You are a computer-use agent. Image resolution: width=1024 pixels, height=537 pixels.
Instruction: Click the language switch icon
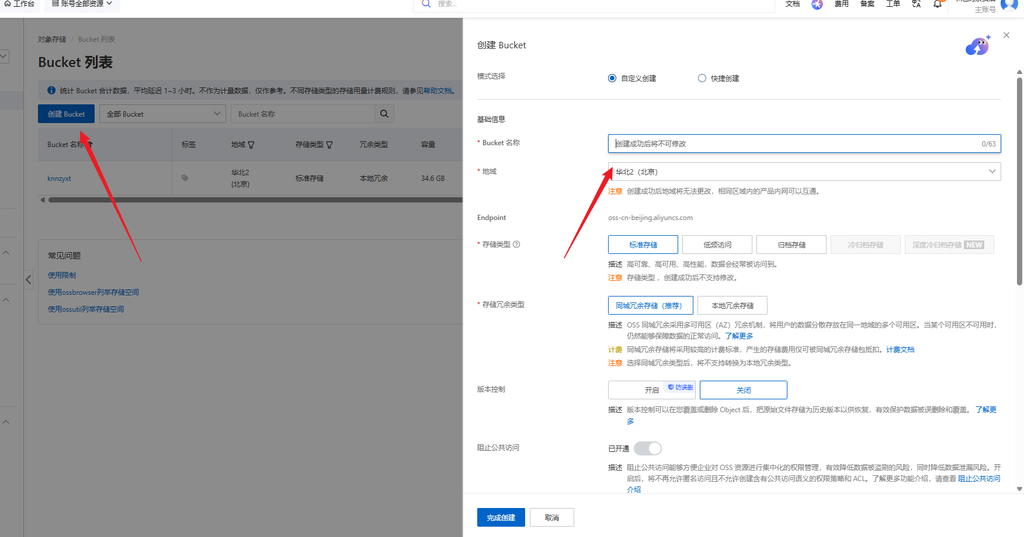click(916, 4)
